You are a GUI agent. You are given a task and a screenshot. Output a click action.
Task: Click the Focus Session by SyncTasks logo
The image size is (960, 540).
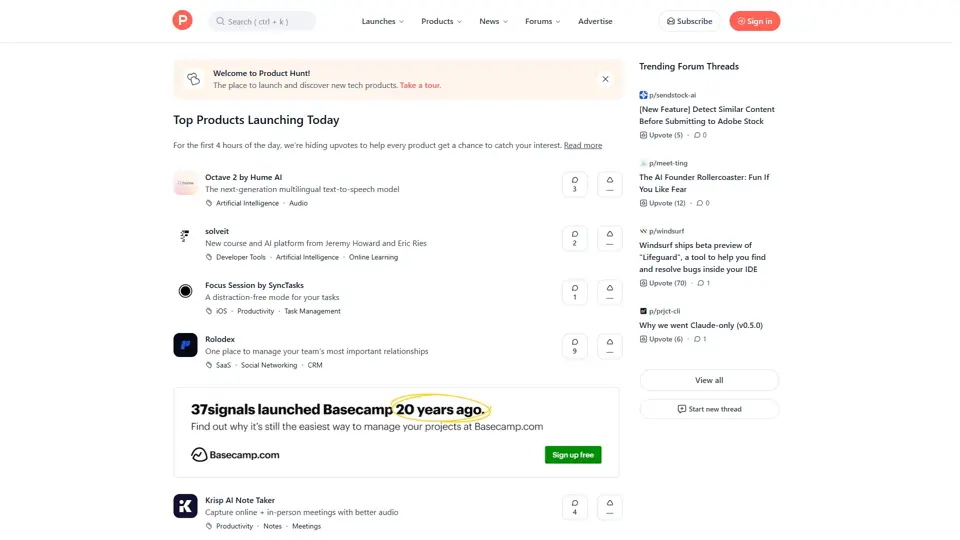(x=185, y=291)
